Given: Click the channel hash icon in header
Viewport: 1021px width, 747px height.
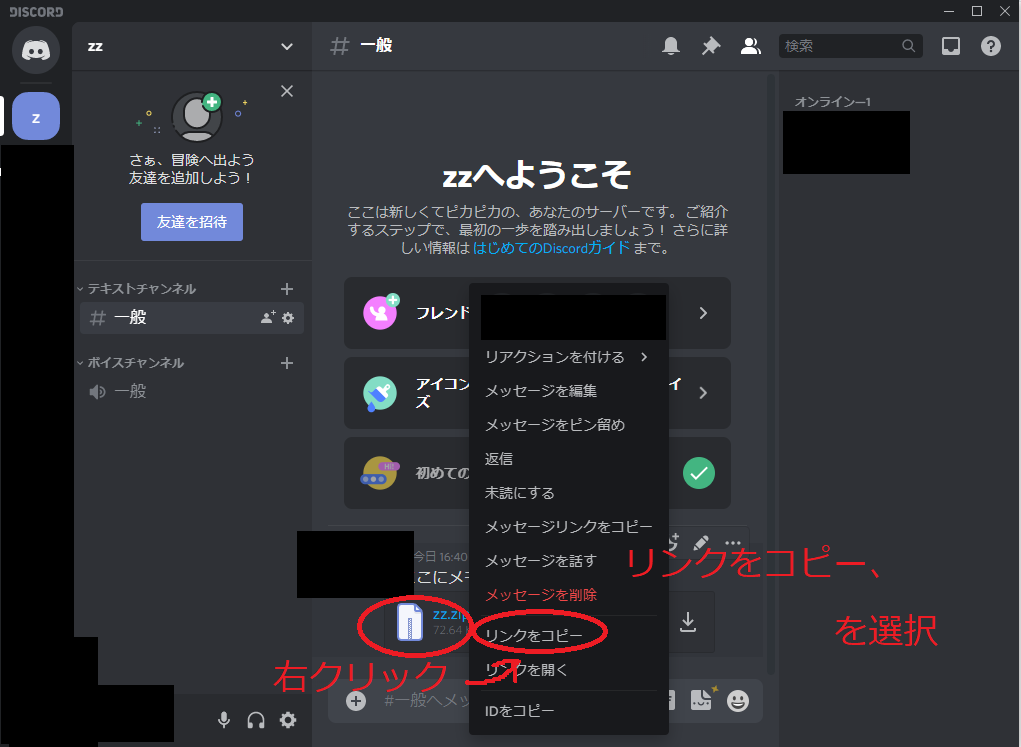Looking at the screenshot, I should pos(339,46).
